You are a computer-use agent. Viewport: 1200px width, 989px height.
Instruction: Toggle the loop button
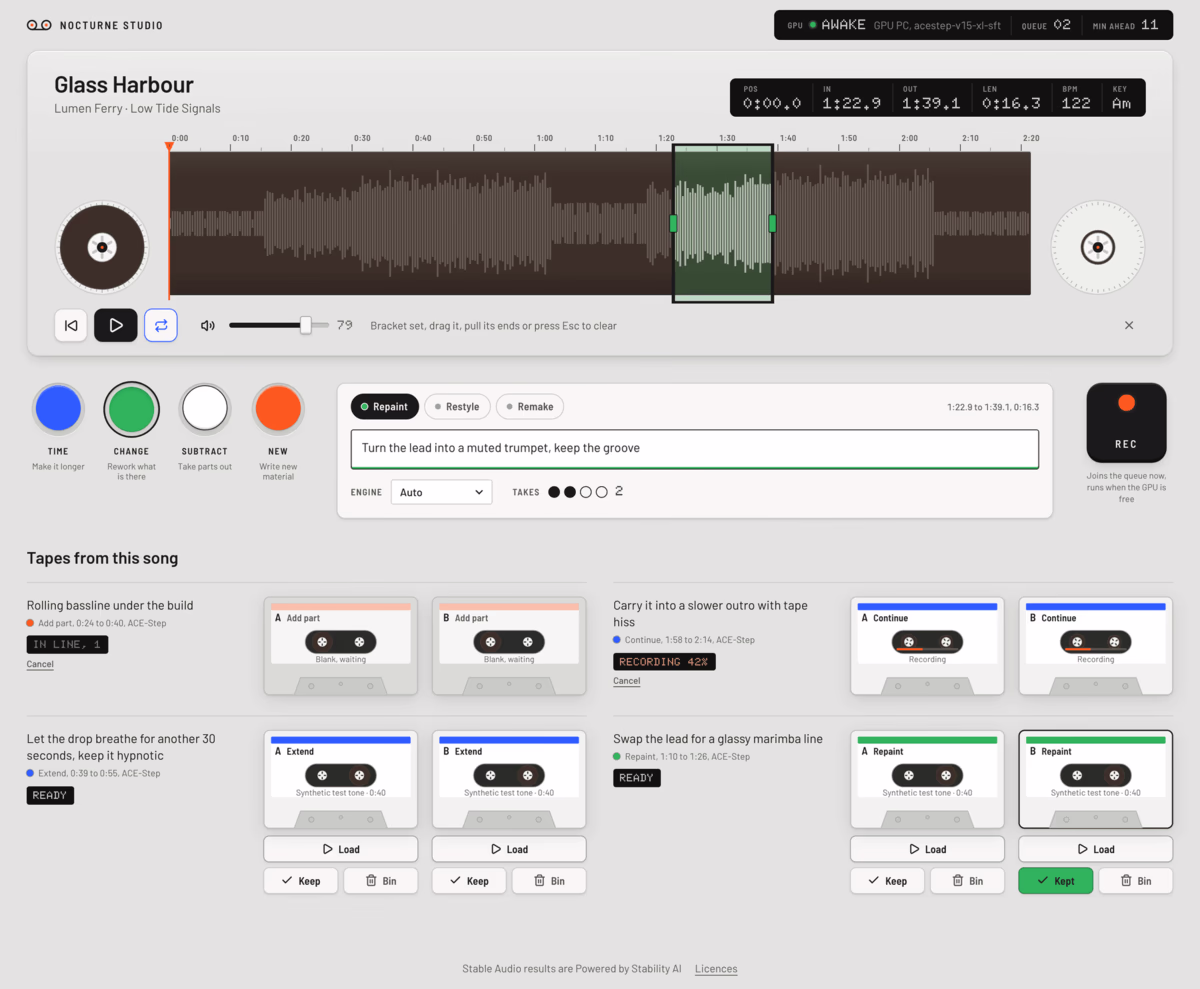pos(161,325)
